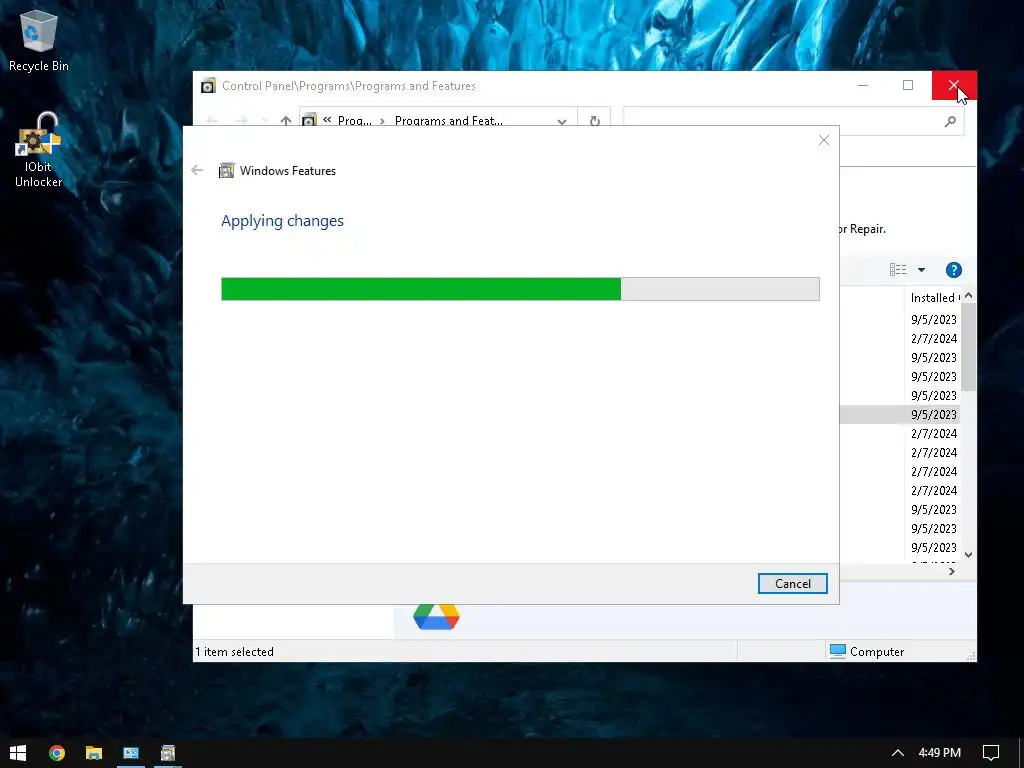Open the Action Center notifications
The image size is (1024, 768).
[x=991, y=753]
